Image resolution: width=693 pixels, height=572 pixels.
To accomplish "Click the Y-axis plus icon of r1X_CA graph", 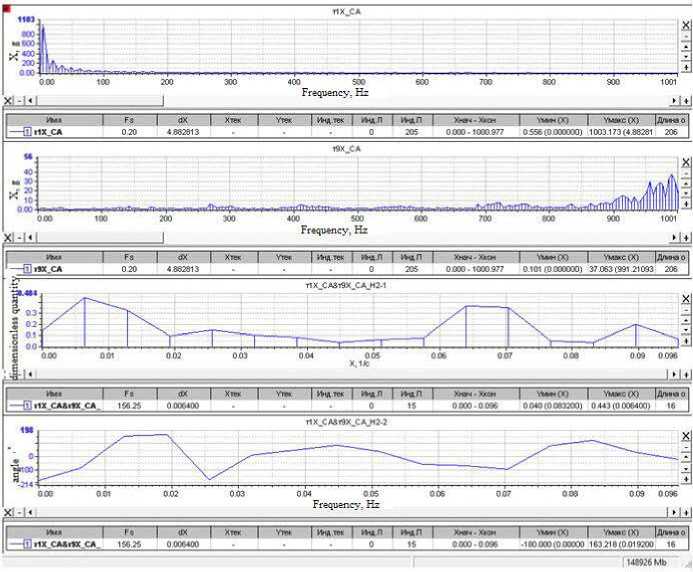I will [685, 68].
